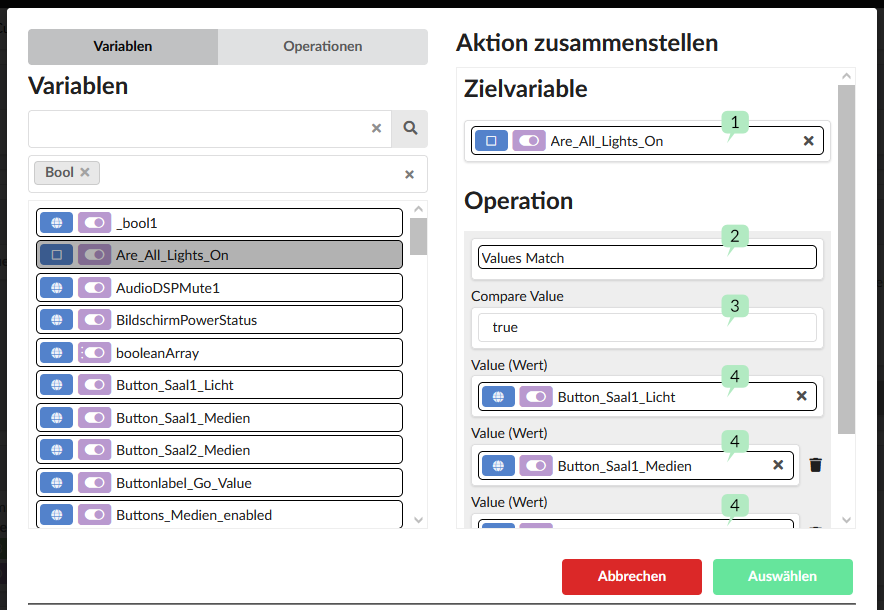
Task: Click the toggle icon of _bool1 variable
Action: [95, 223]
